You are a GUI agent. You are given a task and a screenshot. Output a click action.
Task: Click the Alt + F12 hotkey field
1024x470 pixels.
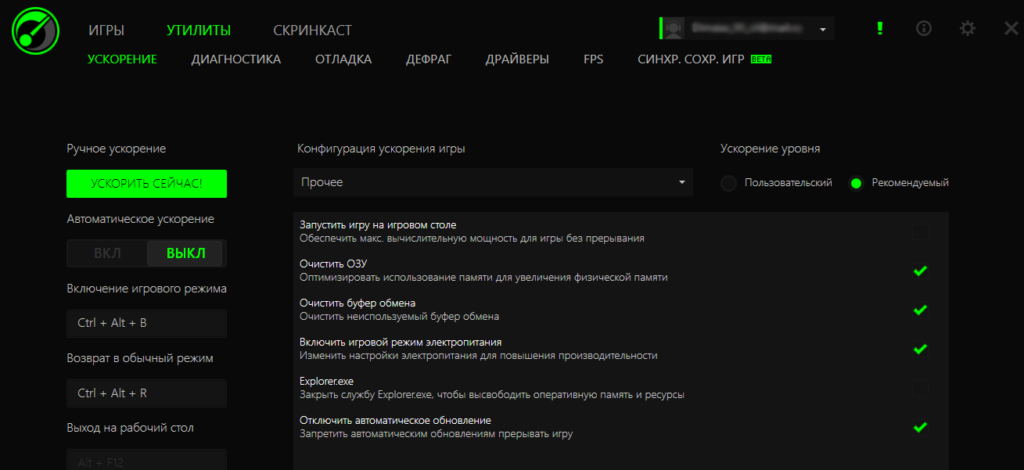[146, 460]
